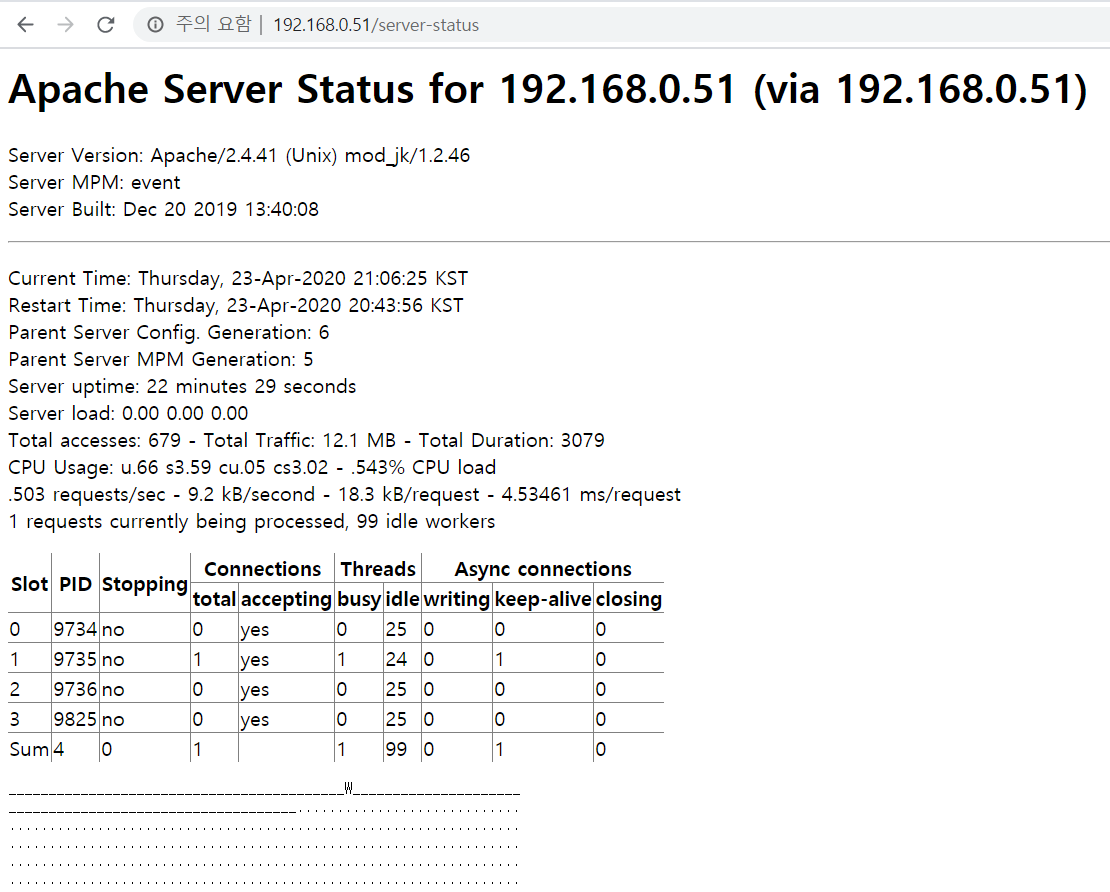Click the Slot column header
1110x892 pixels.
pyautogui.click(x=29, y=584)
